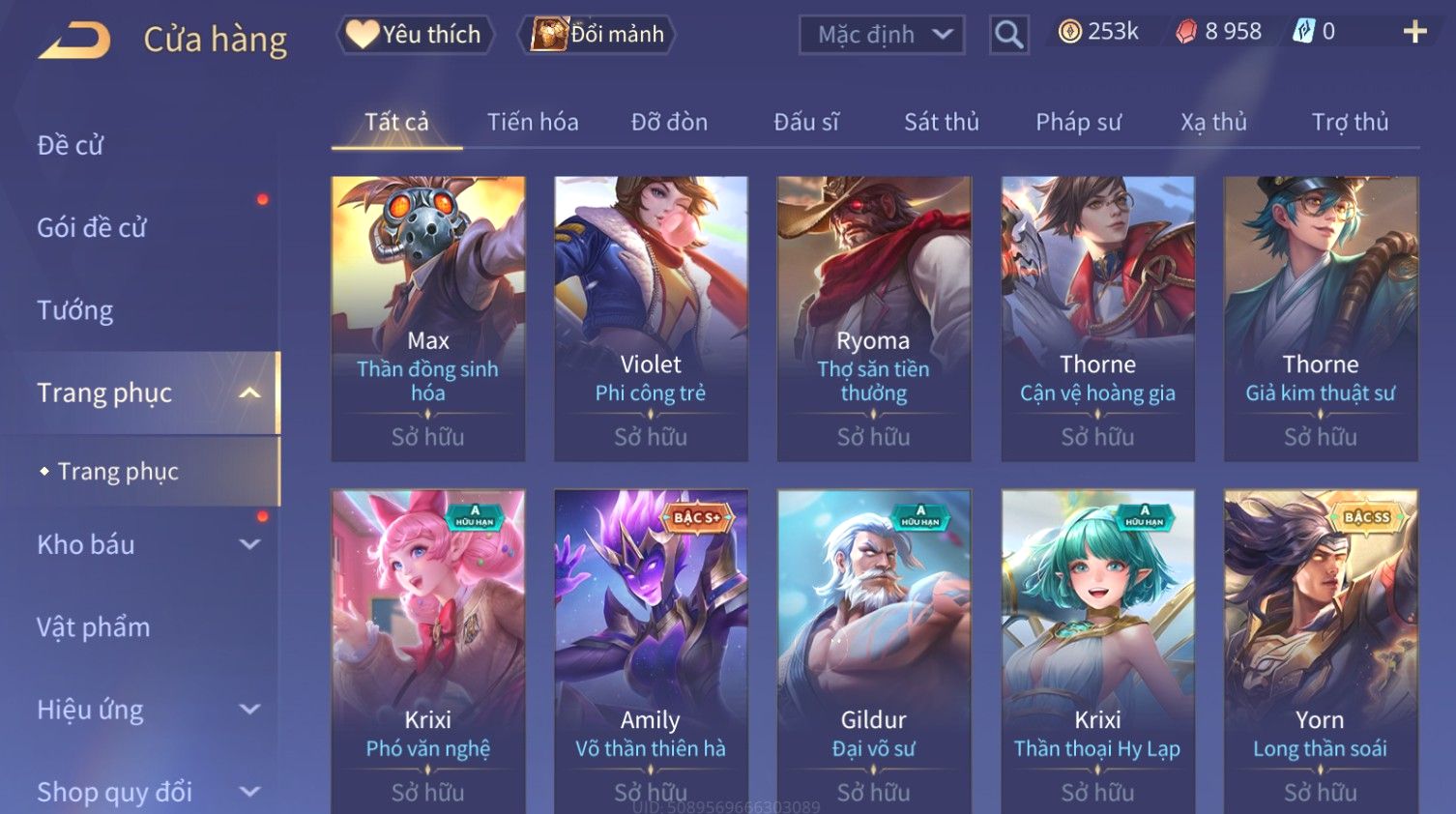Viewport: 1456px width, 814px height.
Task: Click the plus icon to add currency
Action: 1414,32
